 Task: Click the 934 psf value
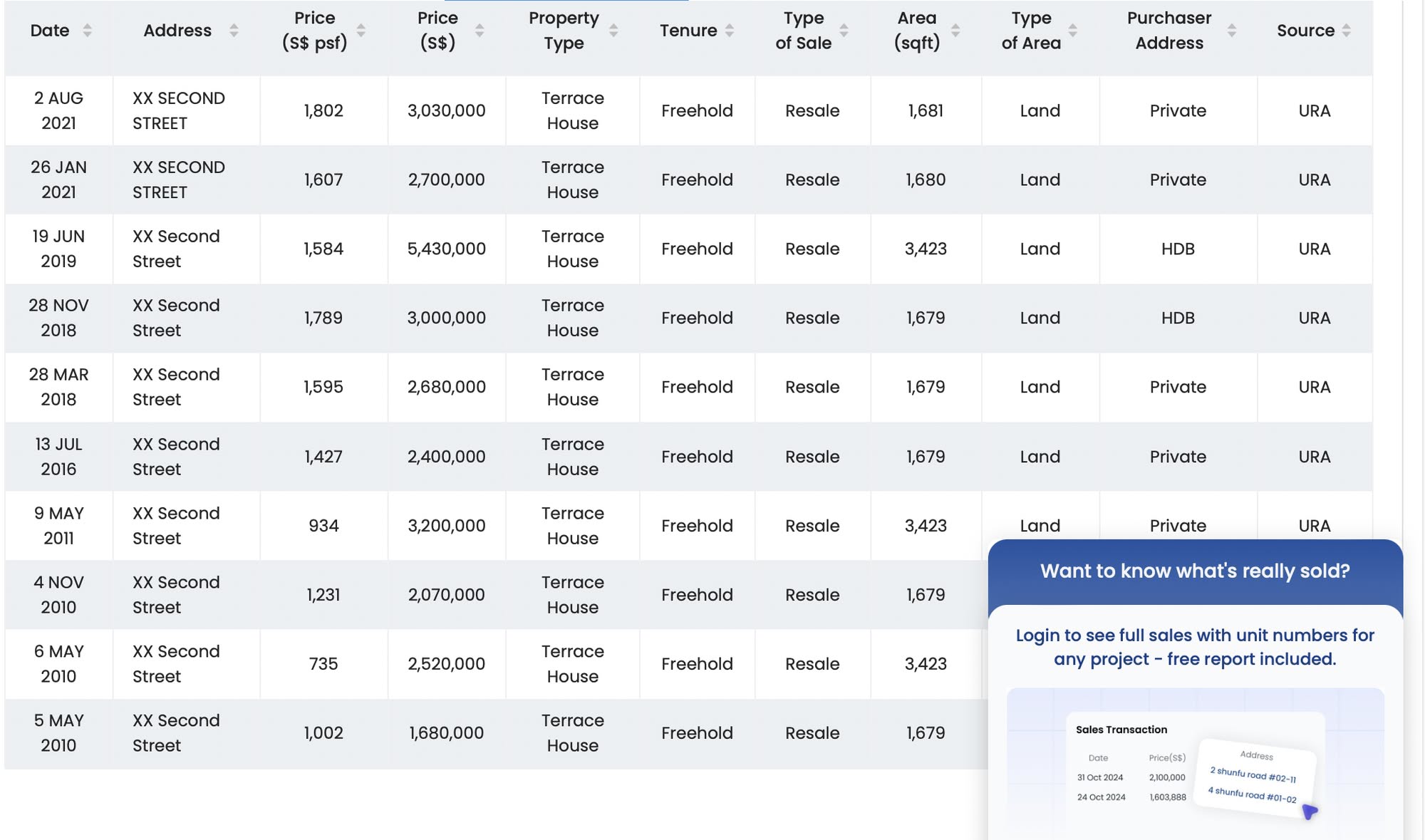pyautogui.click(x=323, y=526)
